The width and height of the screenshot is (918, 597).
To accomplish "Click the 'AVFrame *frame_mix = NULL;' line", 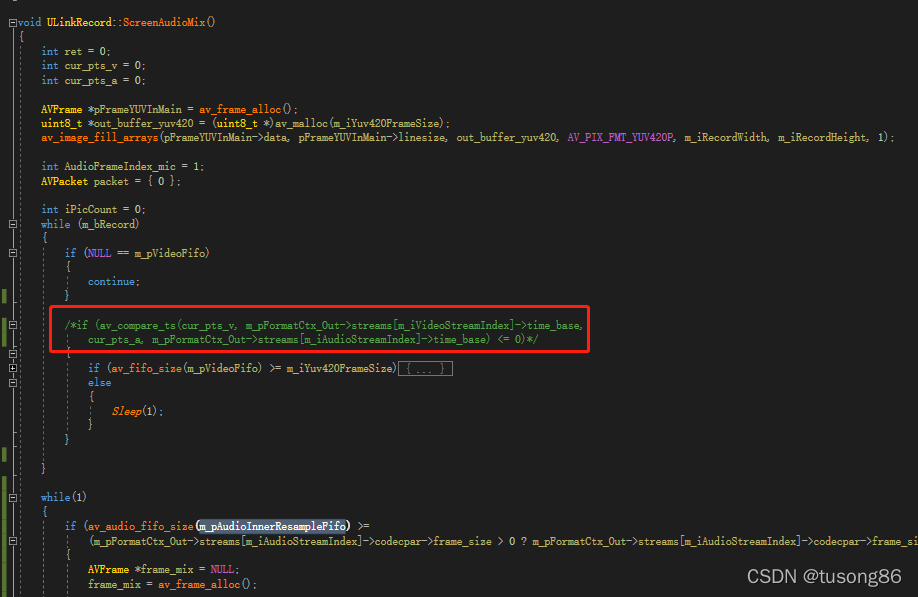I will click(164, 569).
